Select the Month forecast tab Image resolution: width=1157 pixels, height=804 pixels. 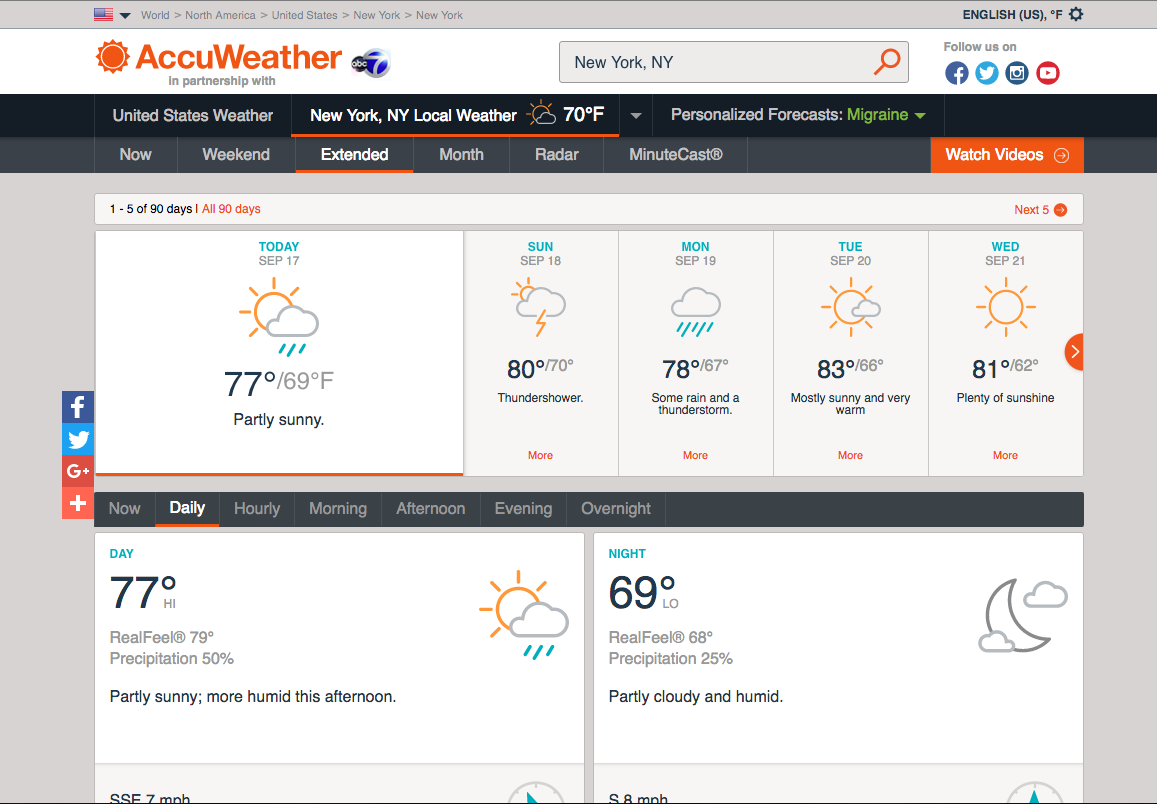(x=461, y=155)
